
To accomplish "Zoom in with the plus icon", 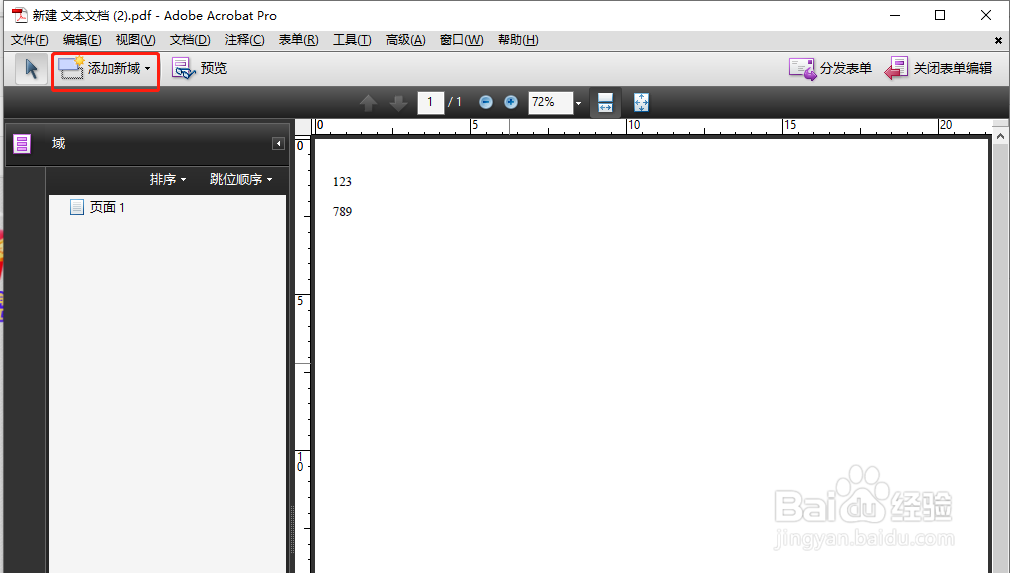I will [x=511, y=102].
